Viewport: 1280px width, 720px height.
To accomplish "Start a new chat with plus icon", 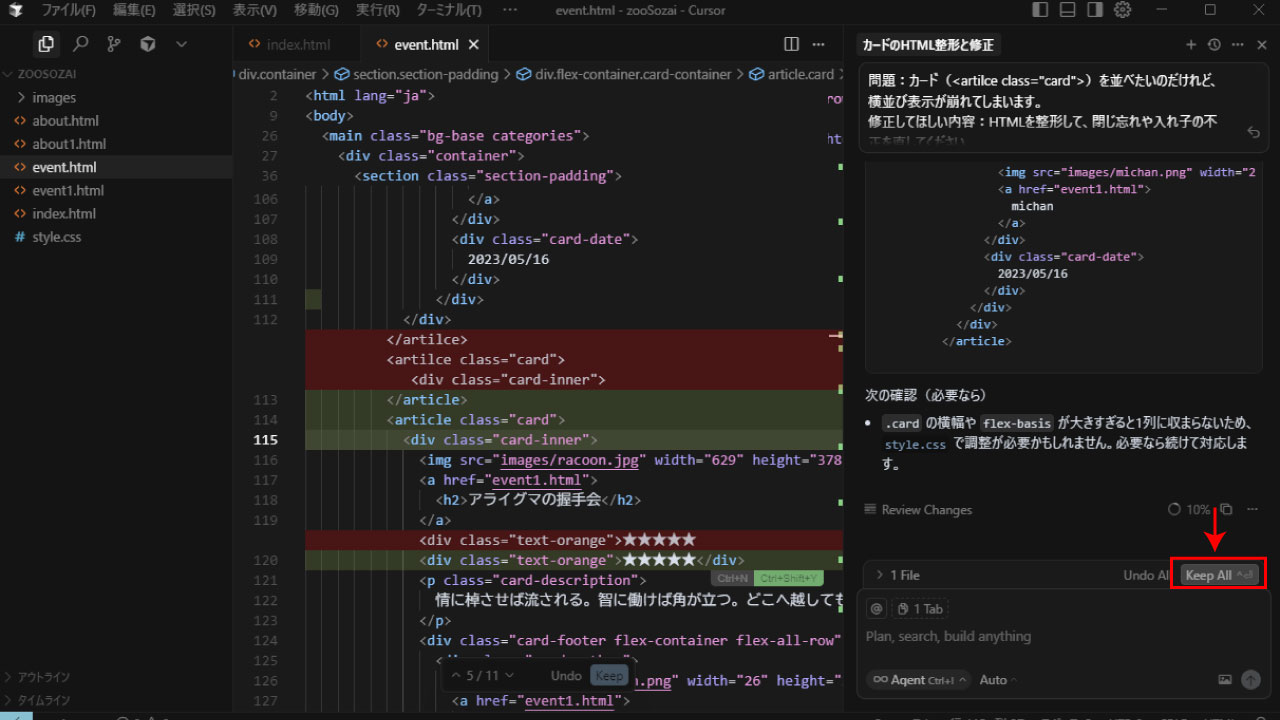I will [1191, 45].
